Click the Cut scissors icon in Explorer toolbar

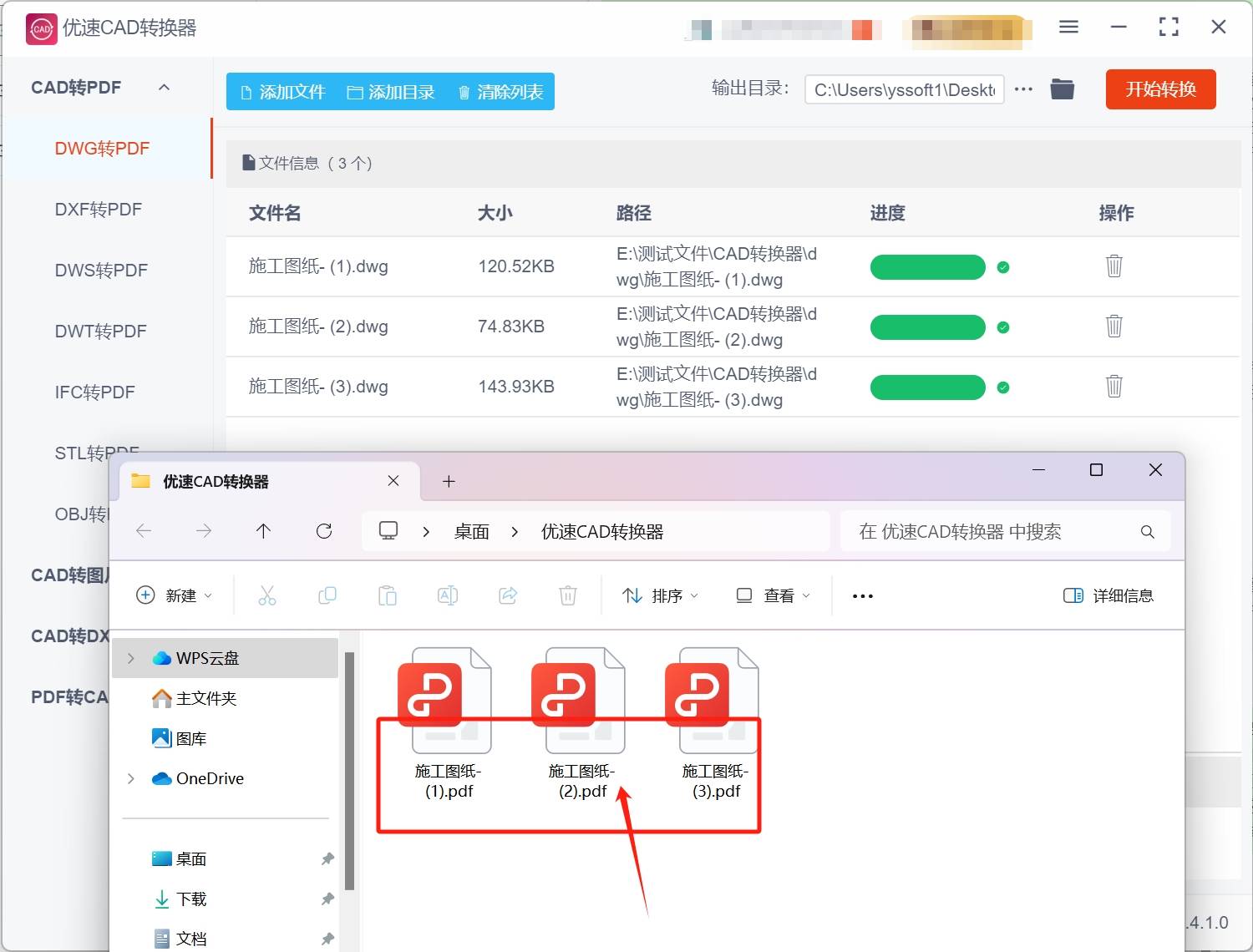click(x=267, y=595)
